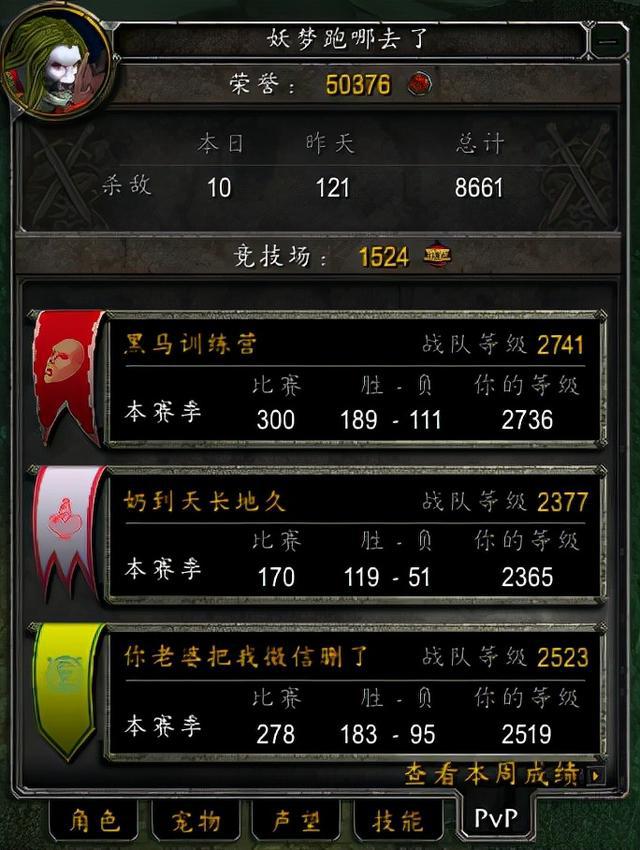Switch to the 宠物 tab
This screenshot has height=850, width=640.
coord(196,821)
